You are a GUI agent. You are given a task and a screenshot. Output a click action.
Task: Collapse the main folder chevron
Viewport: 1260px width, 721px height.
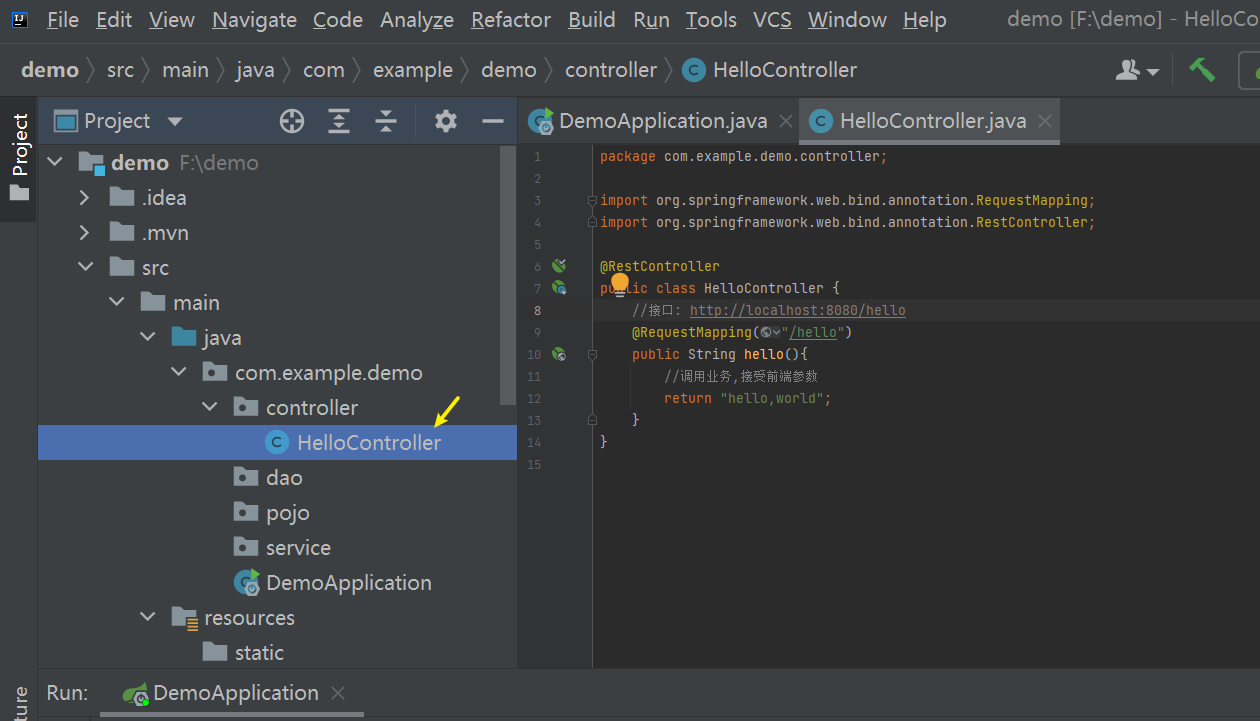click(117, 302)
